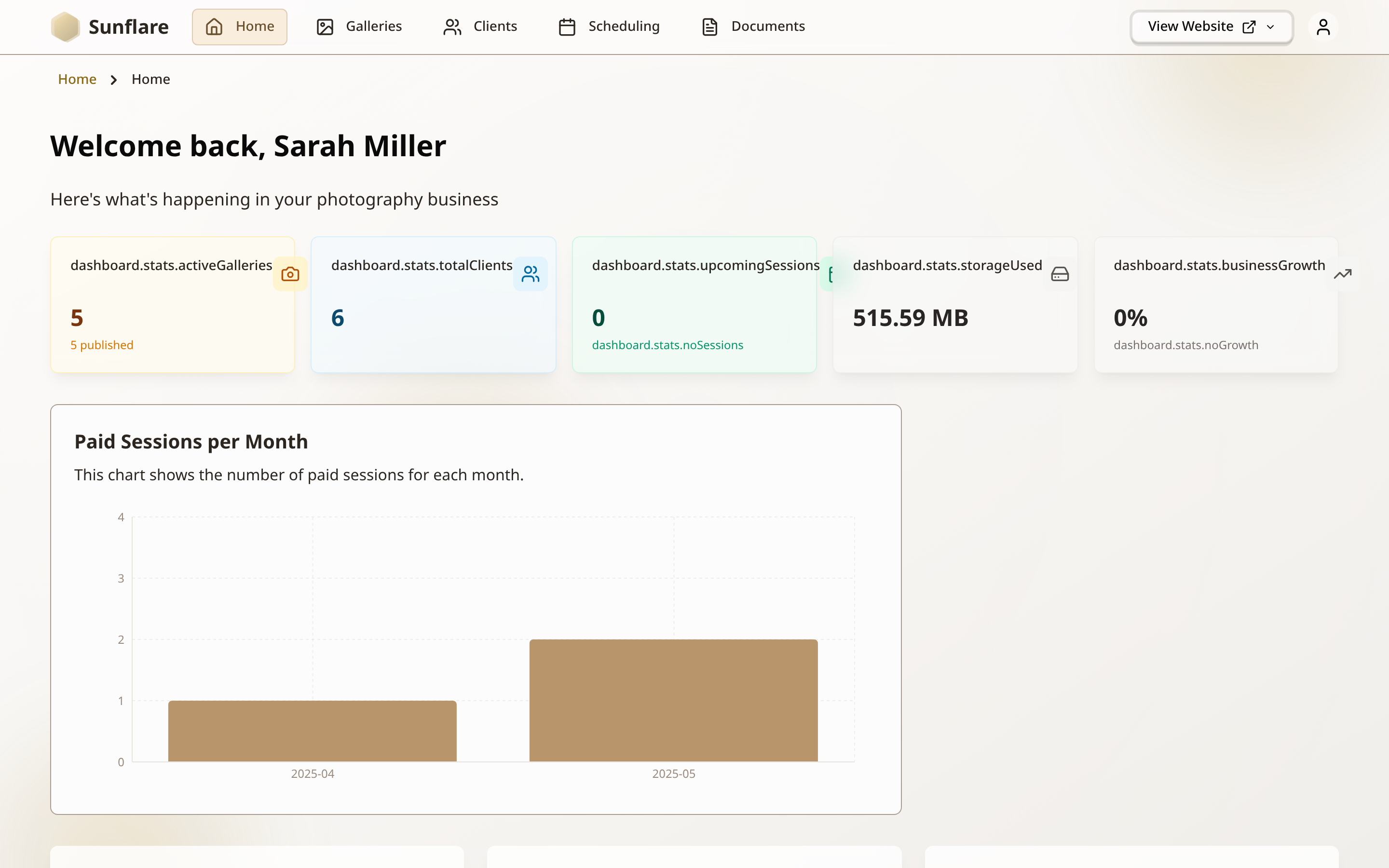Open the Home breadcrumb link
Screen dimensions: 1389x868
(x=76, y=79)
